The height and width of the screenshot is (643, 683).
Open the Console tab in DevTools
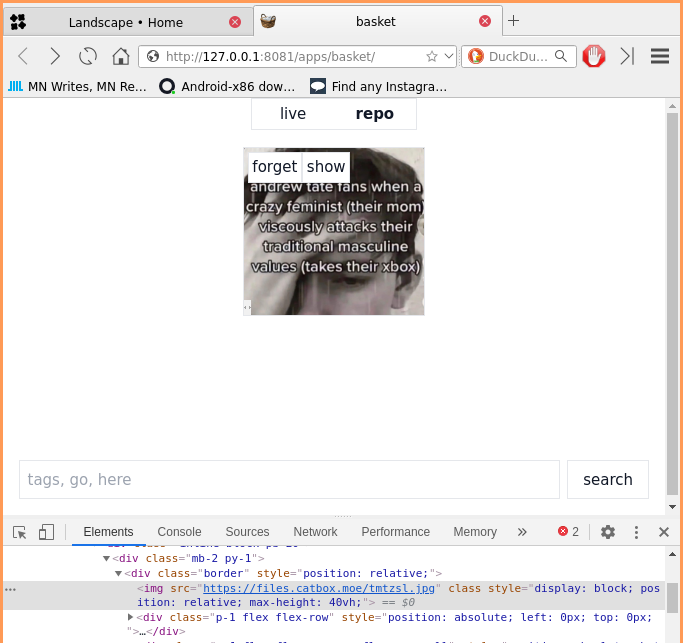(x=179, y=532)
